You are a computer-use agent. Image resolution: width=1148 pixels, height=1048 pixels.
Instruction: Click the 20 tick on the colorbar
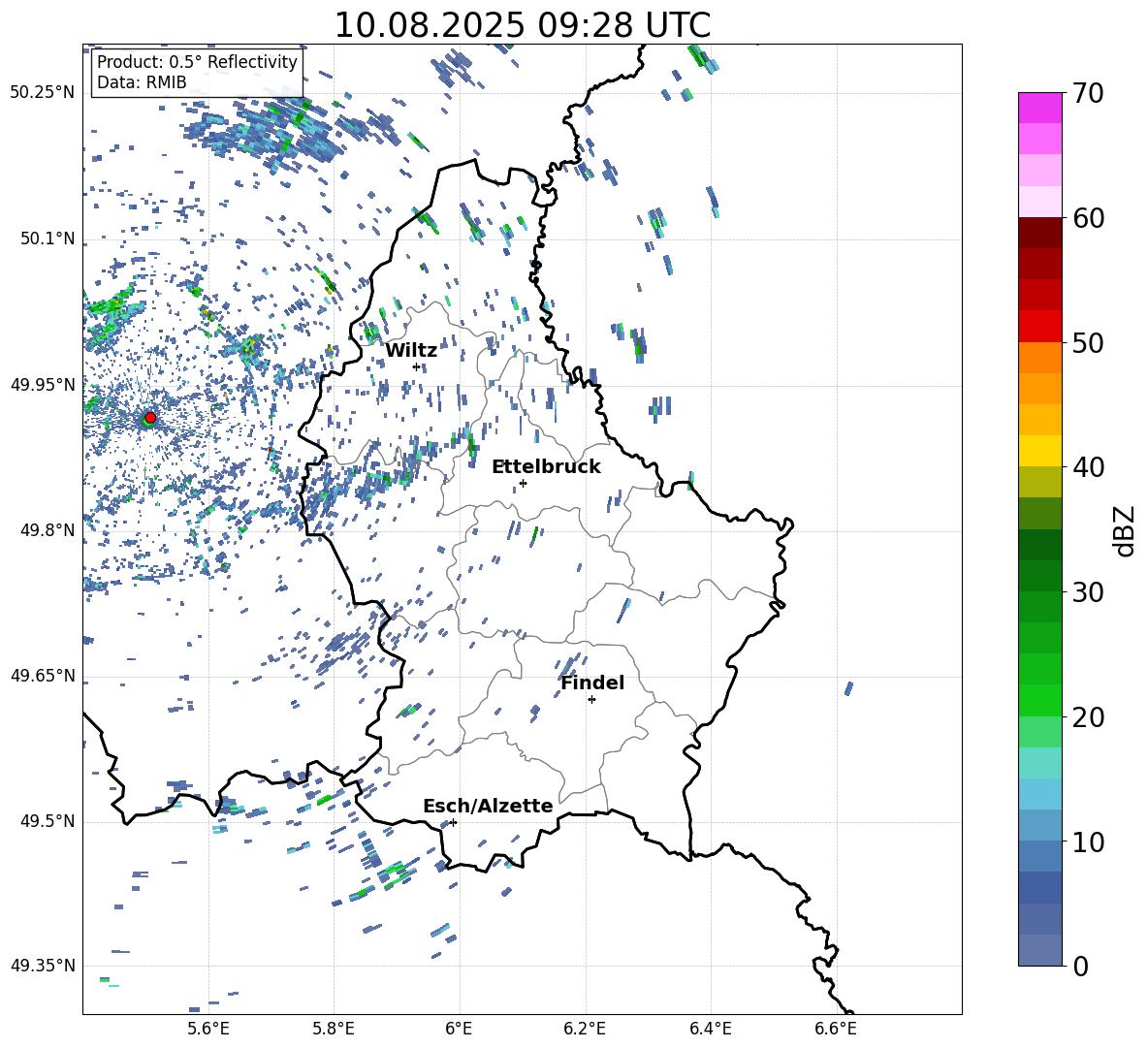point(1088,717)
